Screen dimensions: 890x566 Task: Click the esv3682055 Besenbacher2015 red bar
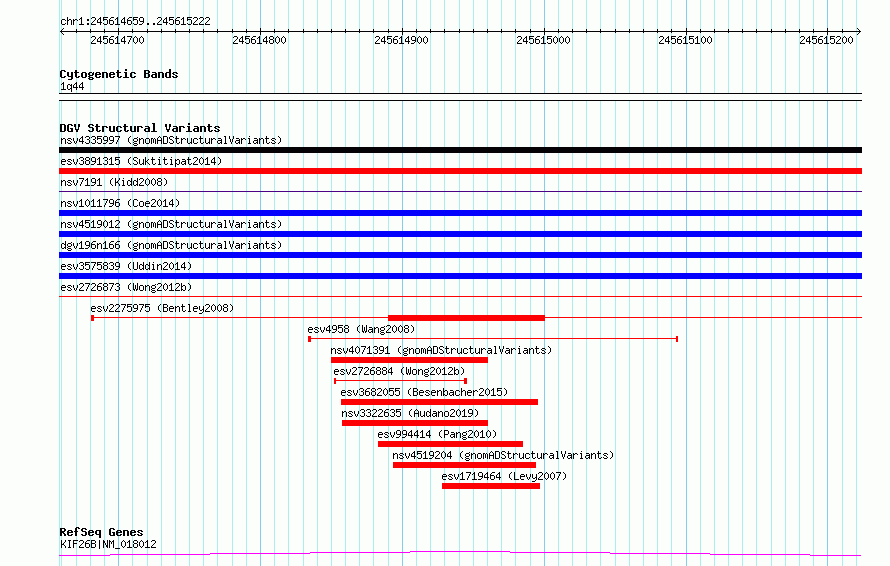click(x=439, y=402)
